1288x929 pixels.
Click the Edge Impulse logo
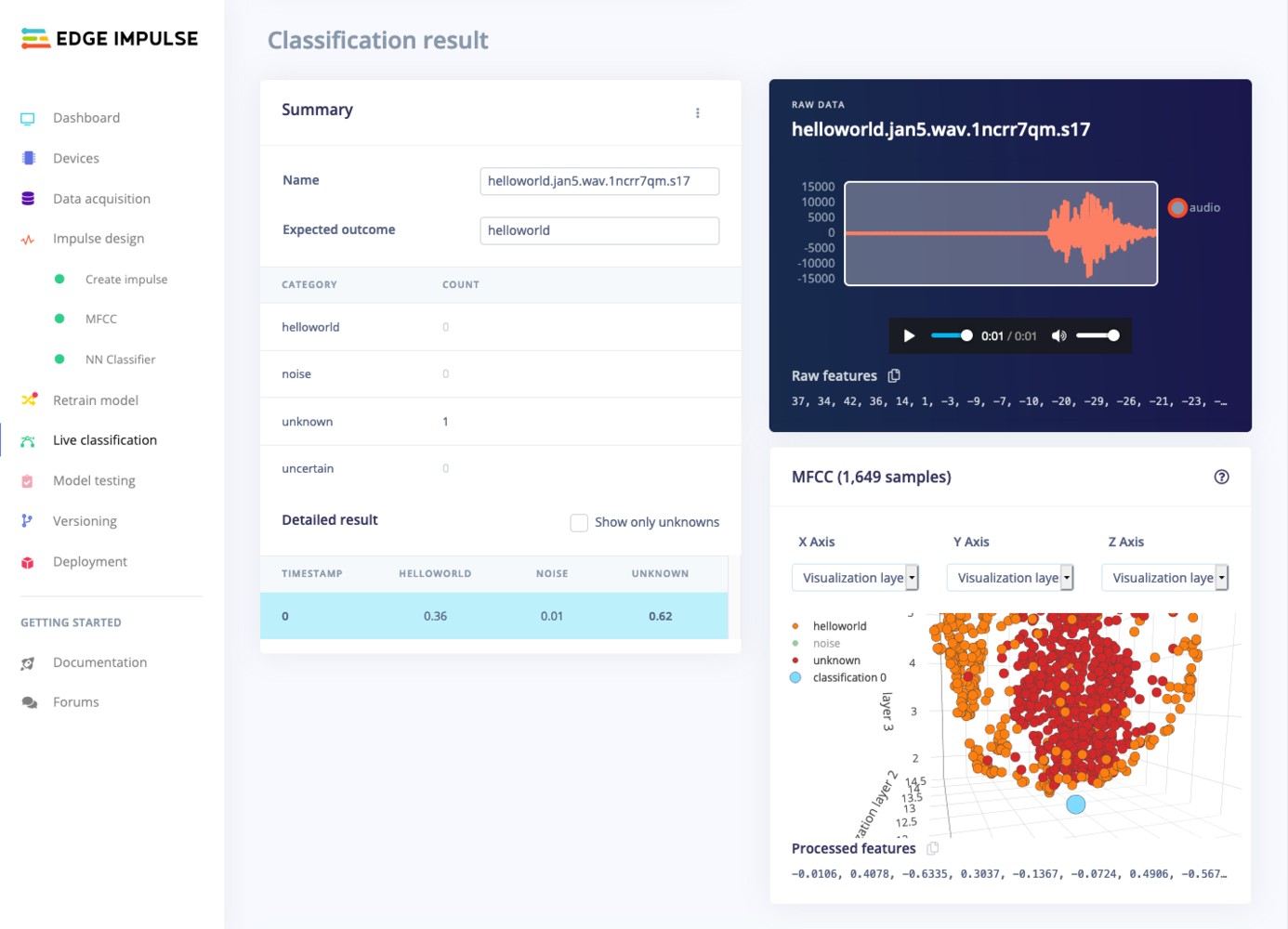[x=110, y=38]
